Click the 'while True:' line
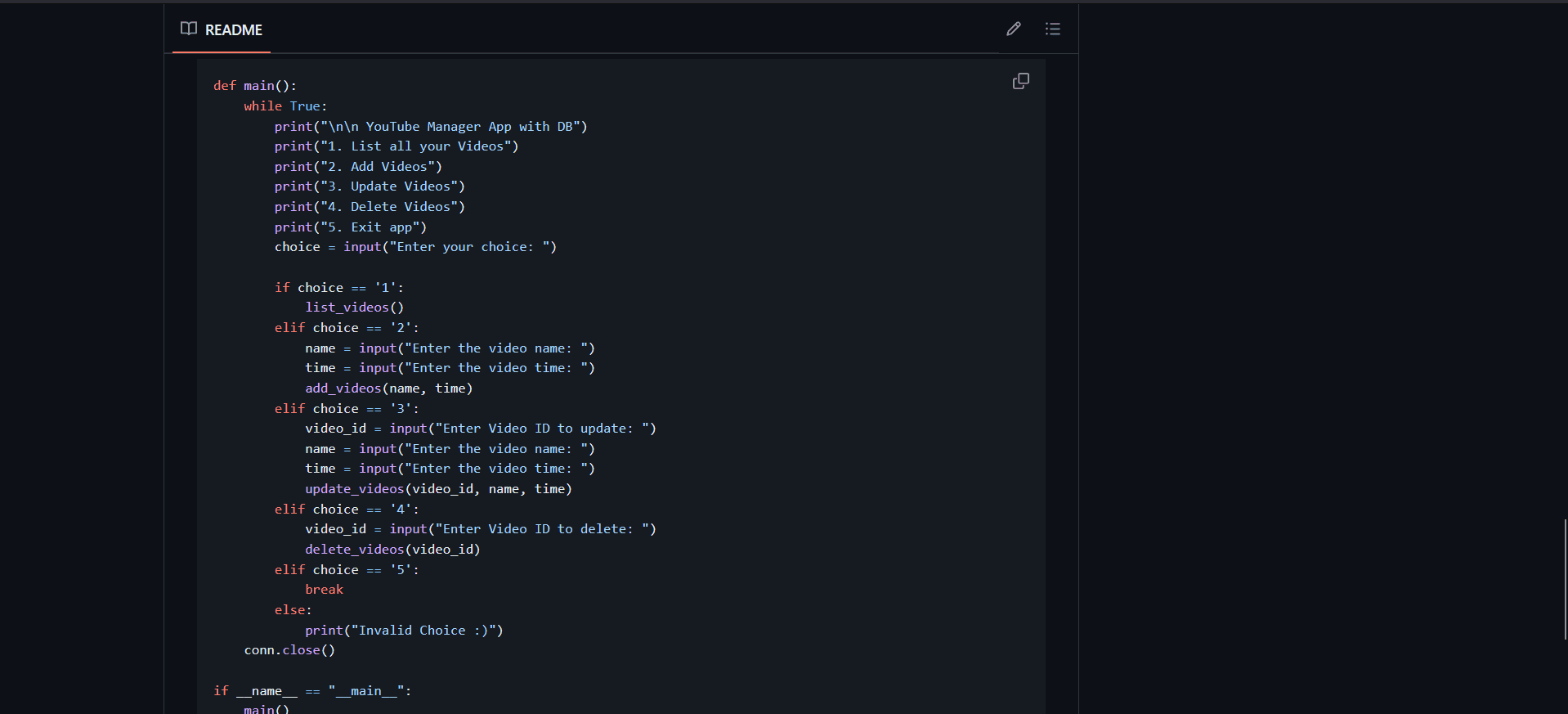Viewport: 1568px width, 714px height. [x=285, y=106]
